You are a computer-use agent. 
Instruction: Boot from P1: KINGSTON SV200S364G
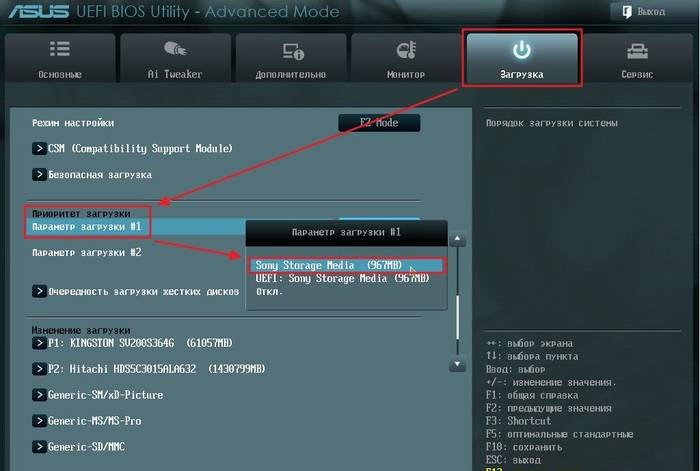click(132, 343)
